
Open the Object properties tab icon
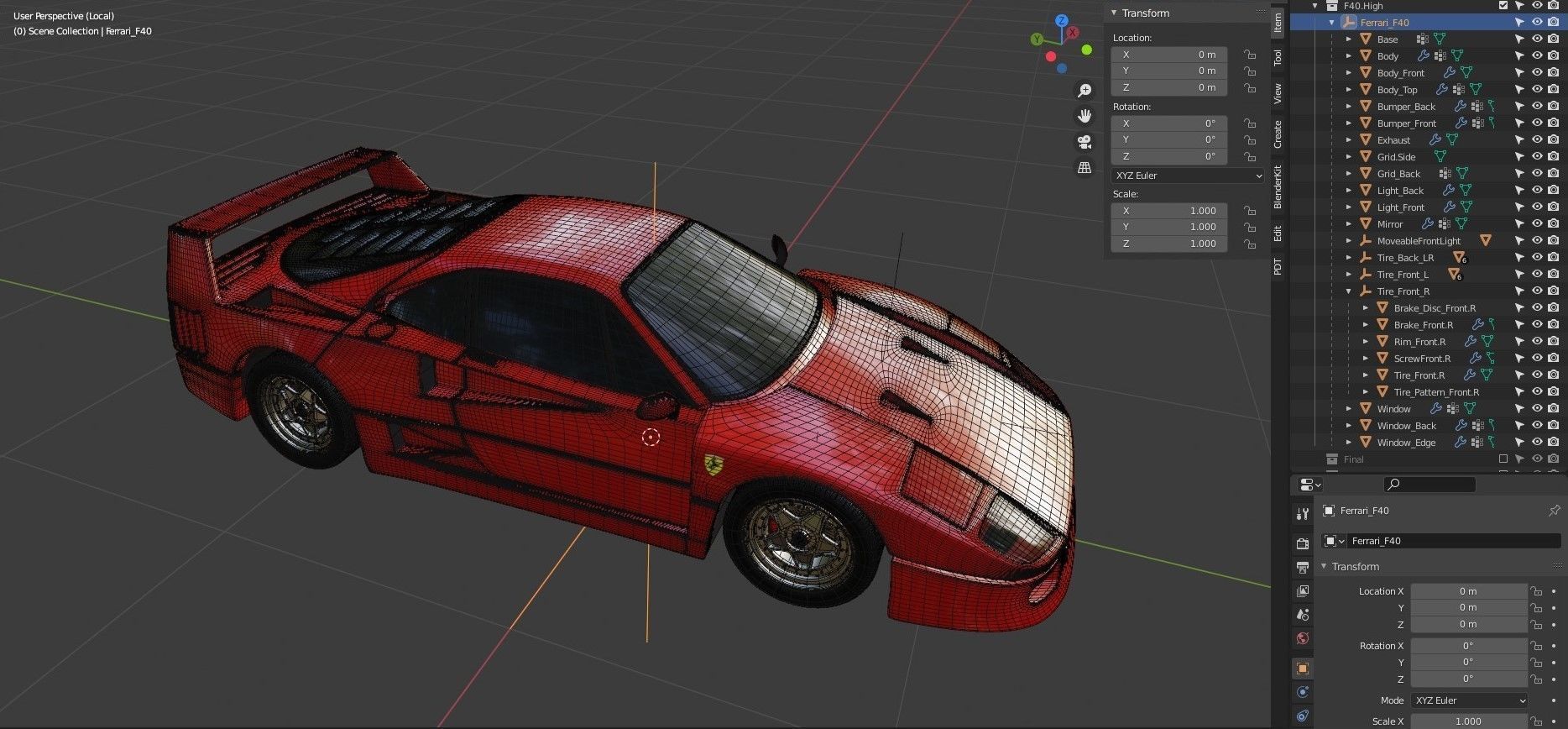[1303, 669]
